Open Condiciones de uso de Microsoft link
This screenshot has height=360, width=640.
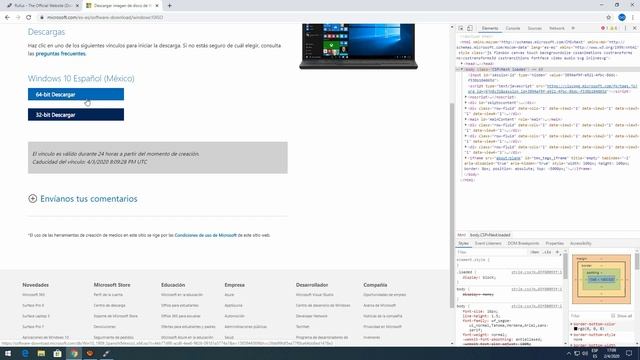[205, 235]
